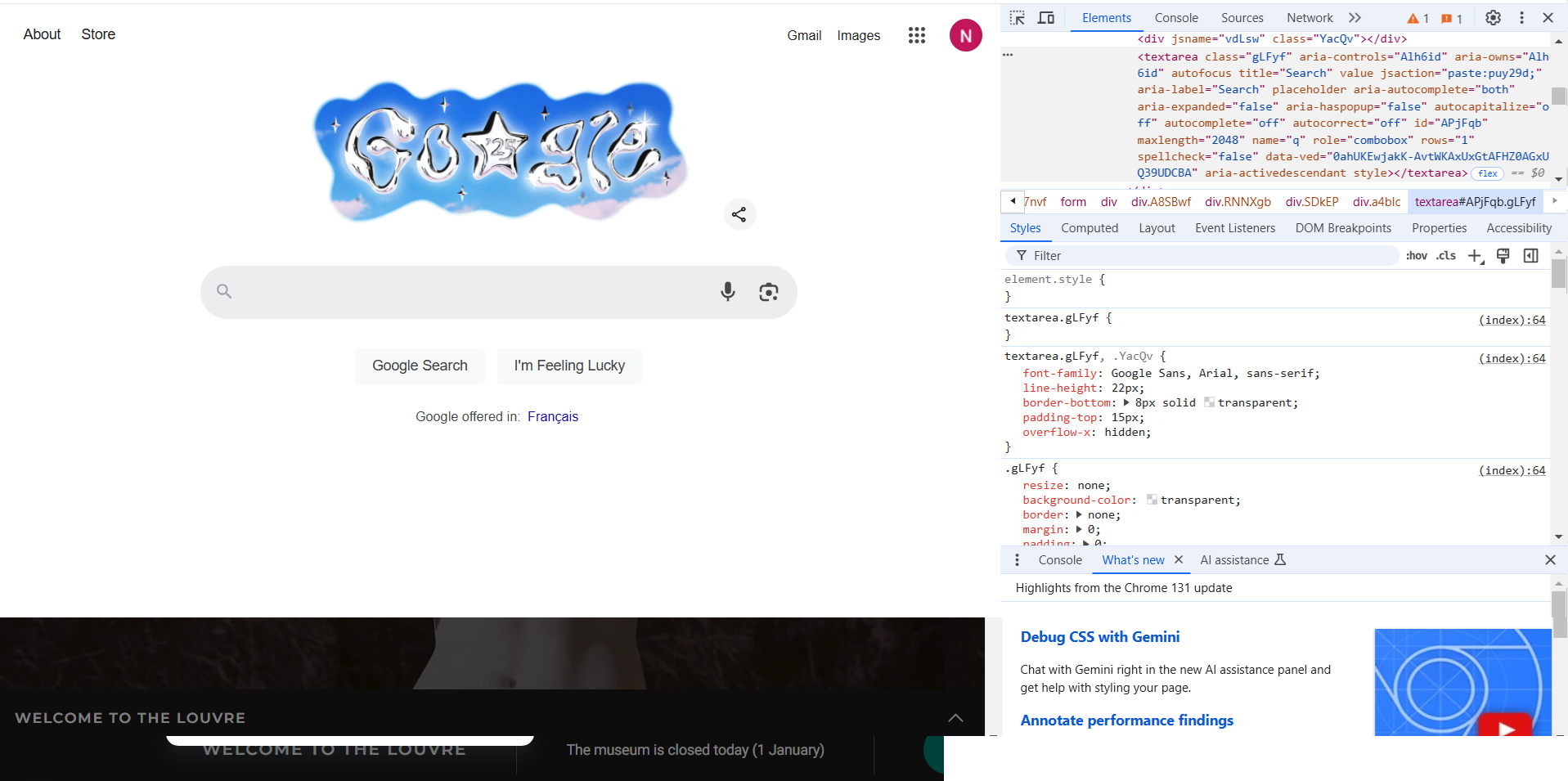Open the Images link
1568x781 pixels.
(859, 35)
